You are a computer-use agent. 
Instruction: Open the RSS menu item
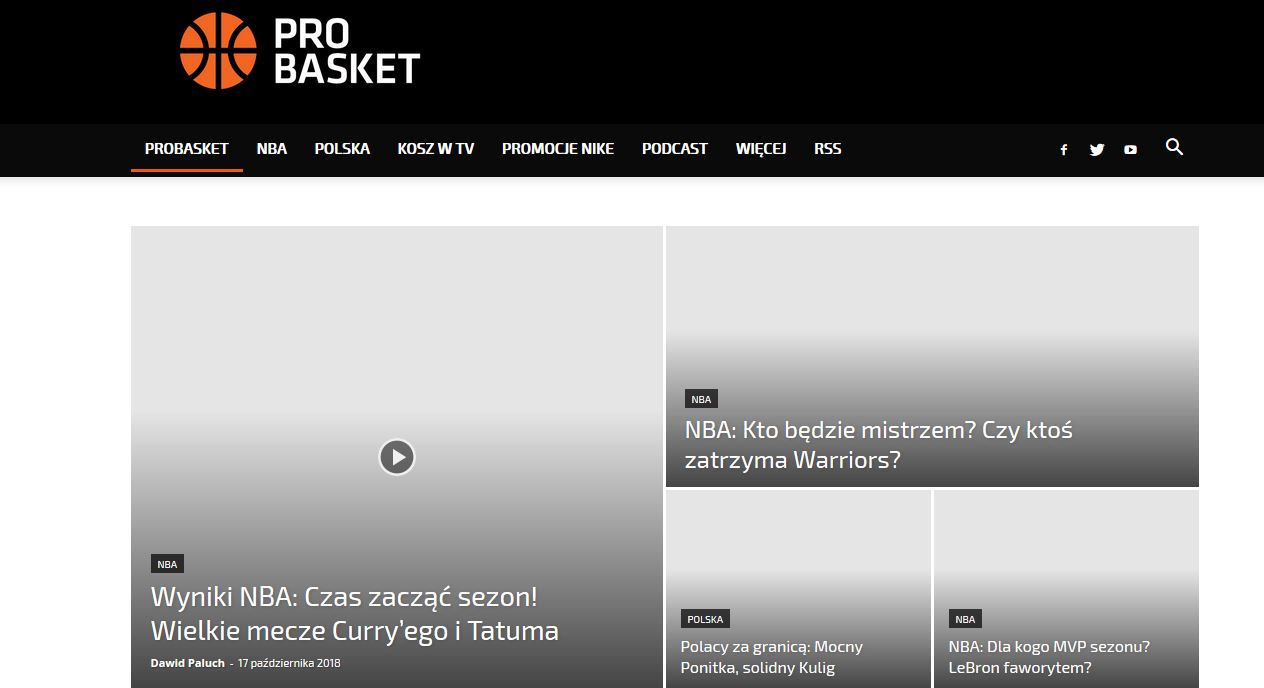click(x=828, y=148)
